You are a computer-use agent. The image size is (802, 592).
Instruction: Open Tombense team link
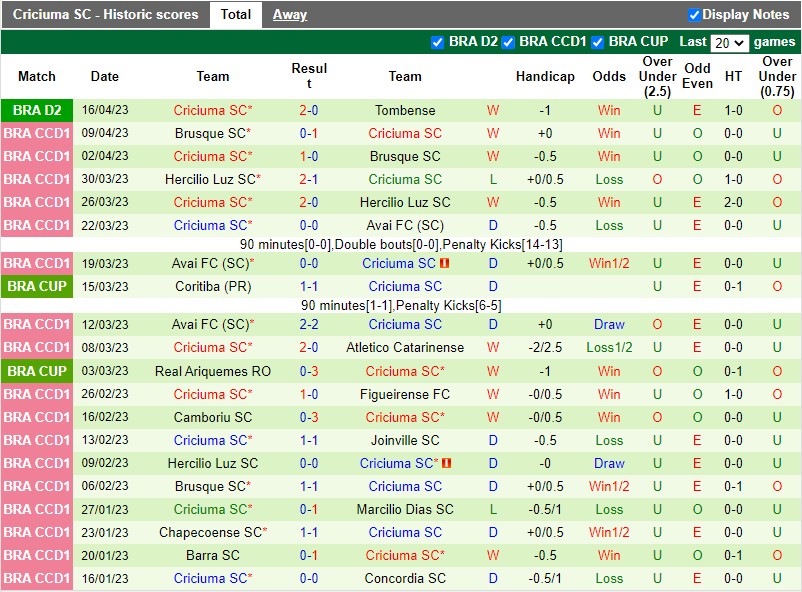point(405,111)
